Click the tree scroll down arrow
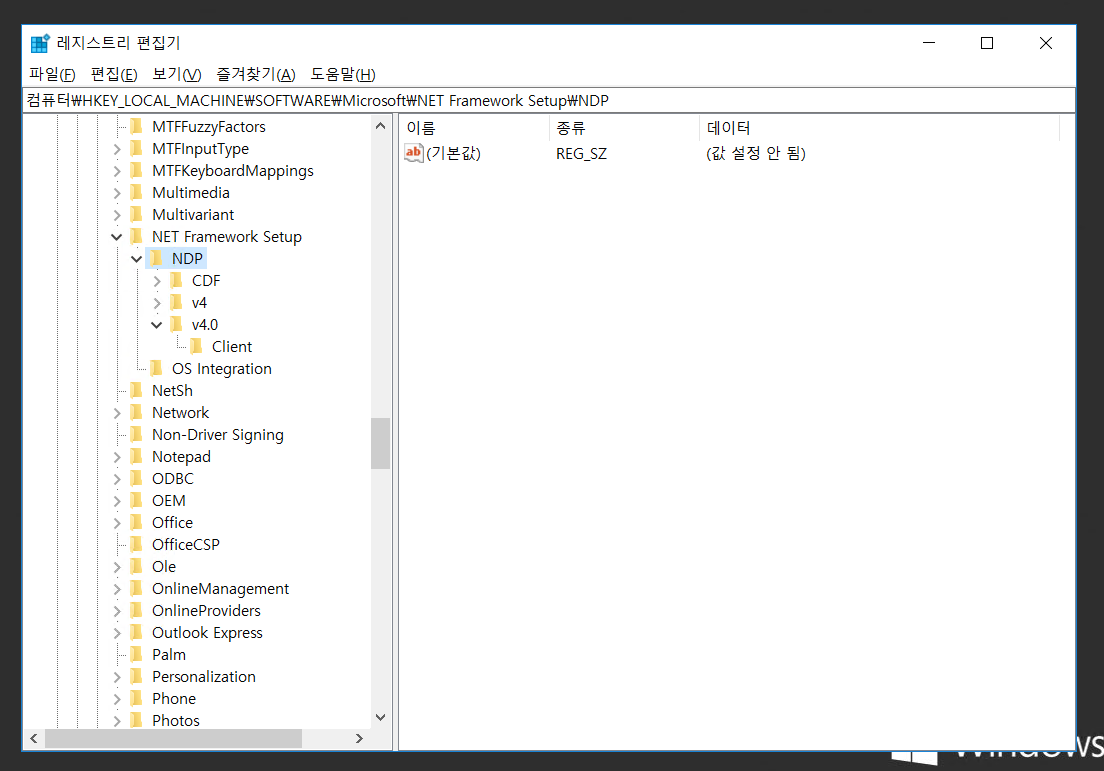 [x=380, y=717]
